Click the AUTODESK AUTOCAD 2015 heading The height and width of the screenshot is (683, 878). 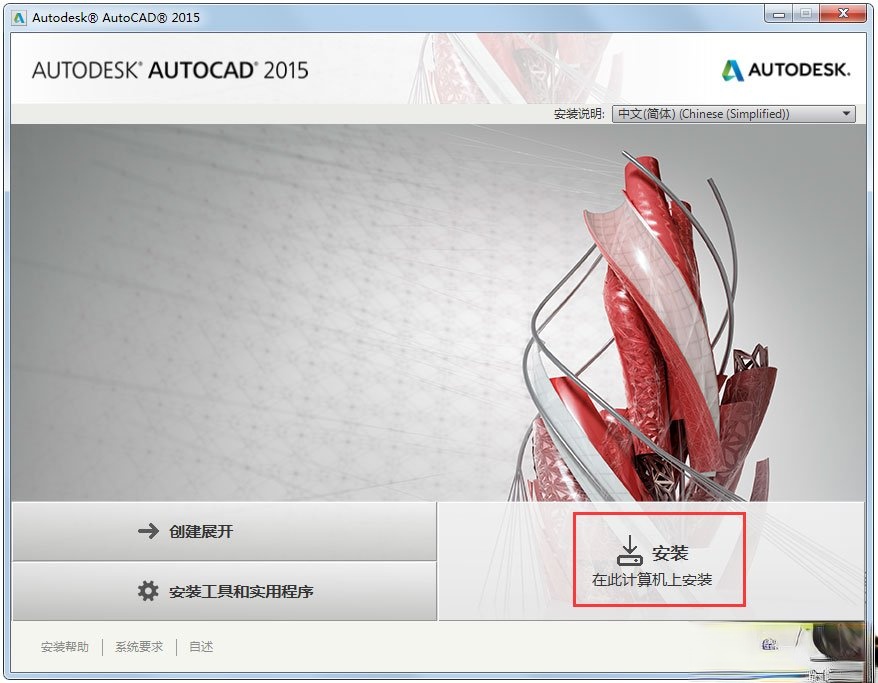[170, 71]
